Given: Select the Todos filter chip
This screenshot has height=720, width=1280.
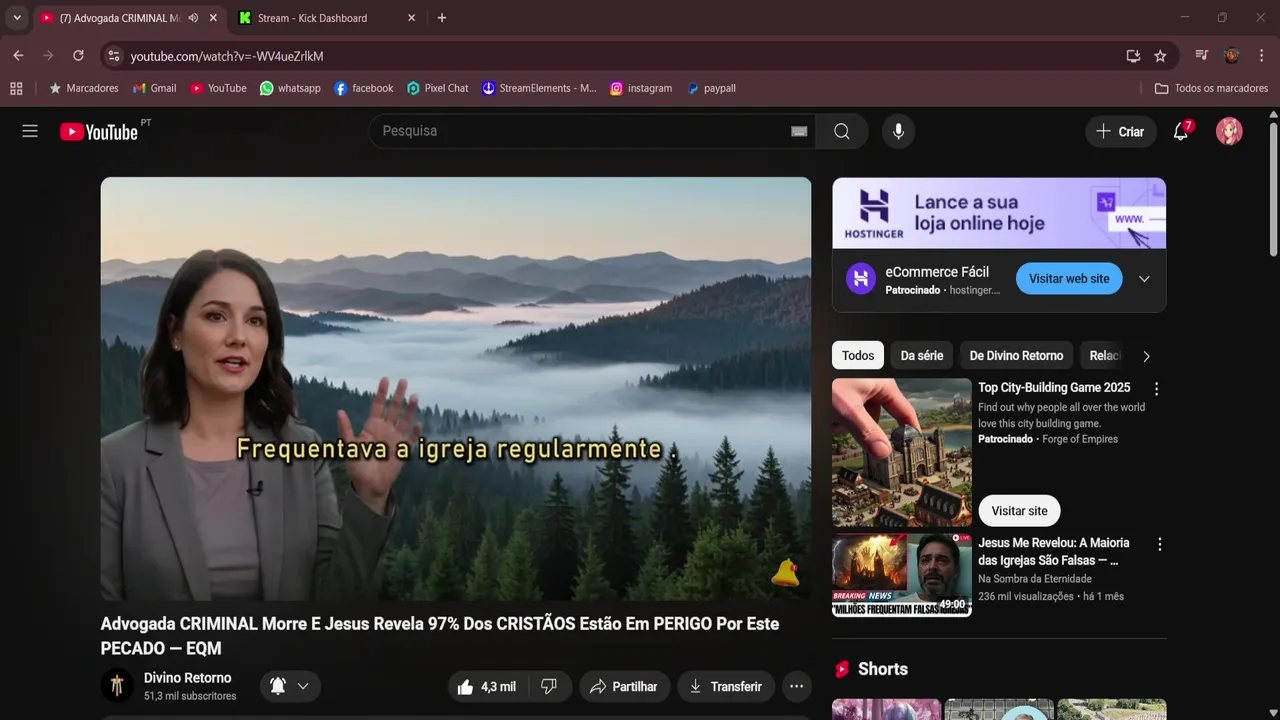Looking at the screenshot, I should click(858, 356).
